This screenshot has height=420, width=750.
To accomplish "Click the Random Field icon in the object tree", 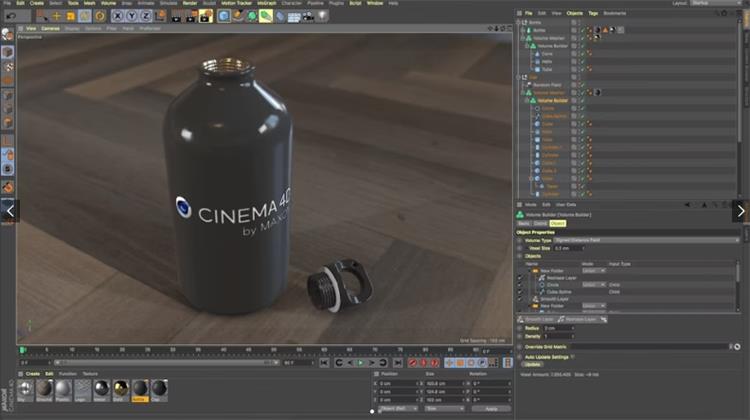I will tap(527, 85).
